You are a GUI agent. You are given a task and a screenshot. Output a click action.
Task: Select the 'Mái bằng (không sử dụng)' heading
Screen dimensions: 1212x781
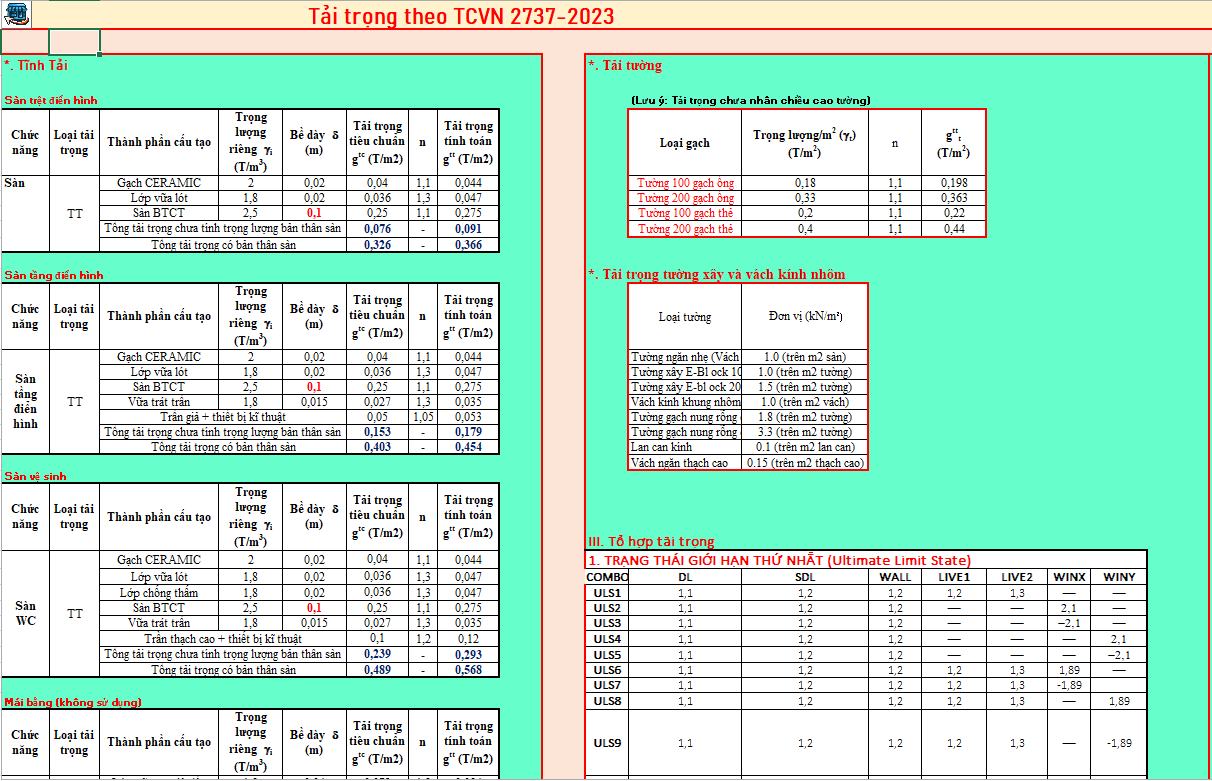point(73,702)
